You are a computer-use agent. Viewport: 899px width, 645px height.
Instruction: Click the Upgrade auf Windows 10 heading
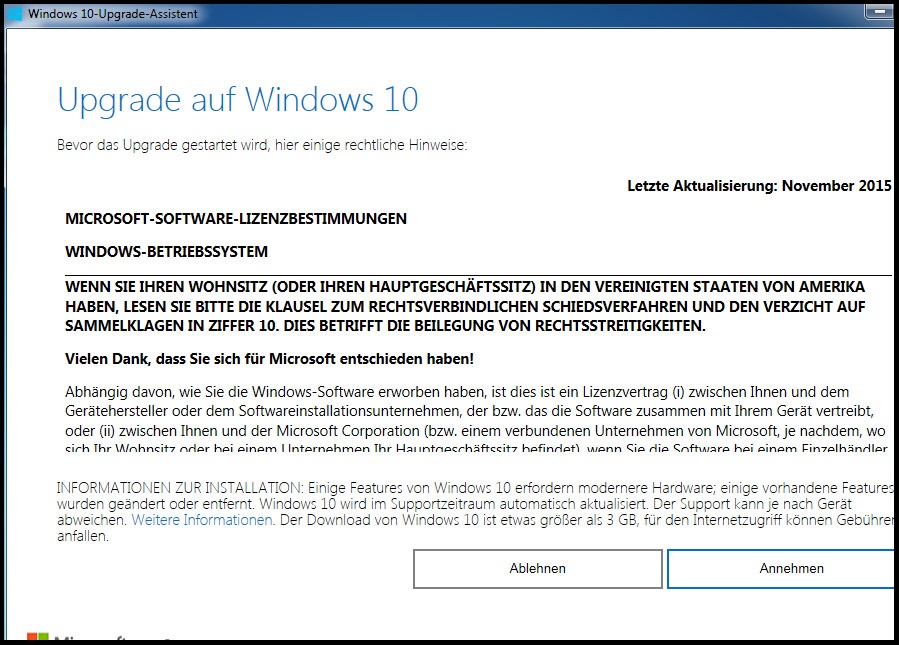click(x=237, y=100)
